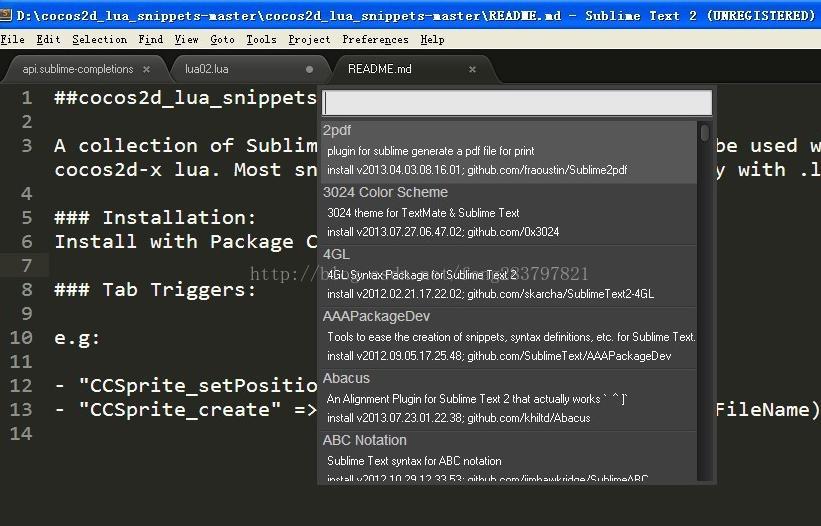
Task: Click the '### Tab Triggers:' heading text
Action: pyautogui.click(x=156, y=289)
